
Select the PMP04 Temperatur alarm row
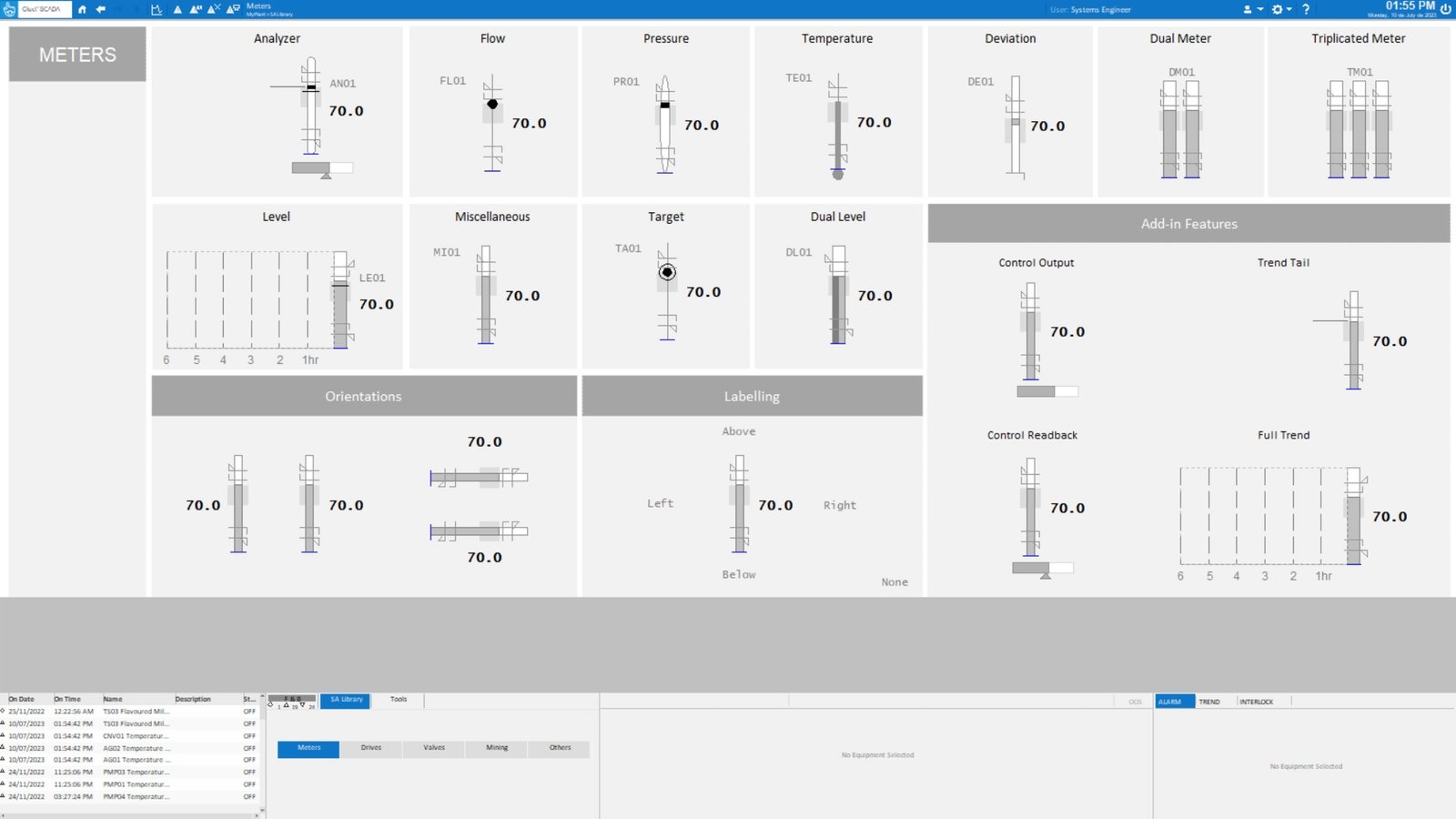[x=128, y=796]
